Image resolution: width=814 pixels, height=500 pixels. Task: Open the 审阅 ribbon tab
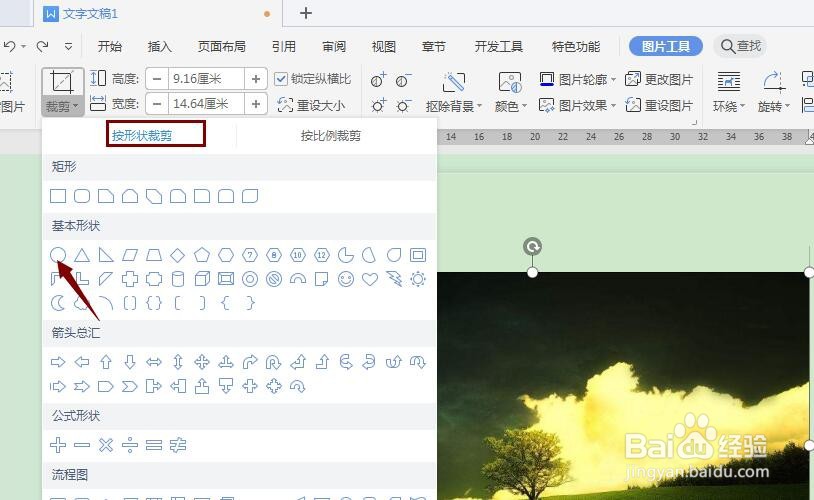(x=334, y=46)
